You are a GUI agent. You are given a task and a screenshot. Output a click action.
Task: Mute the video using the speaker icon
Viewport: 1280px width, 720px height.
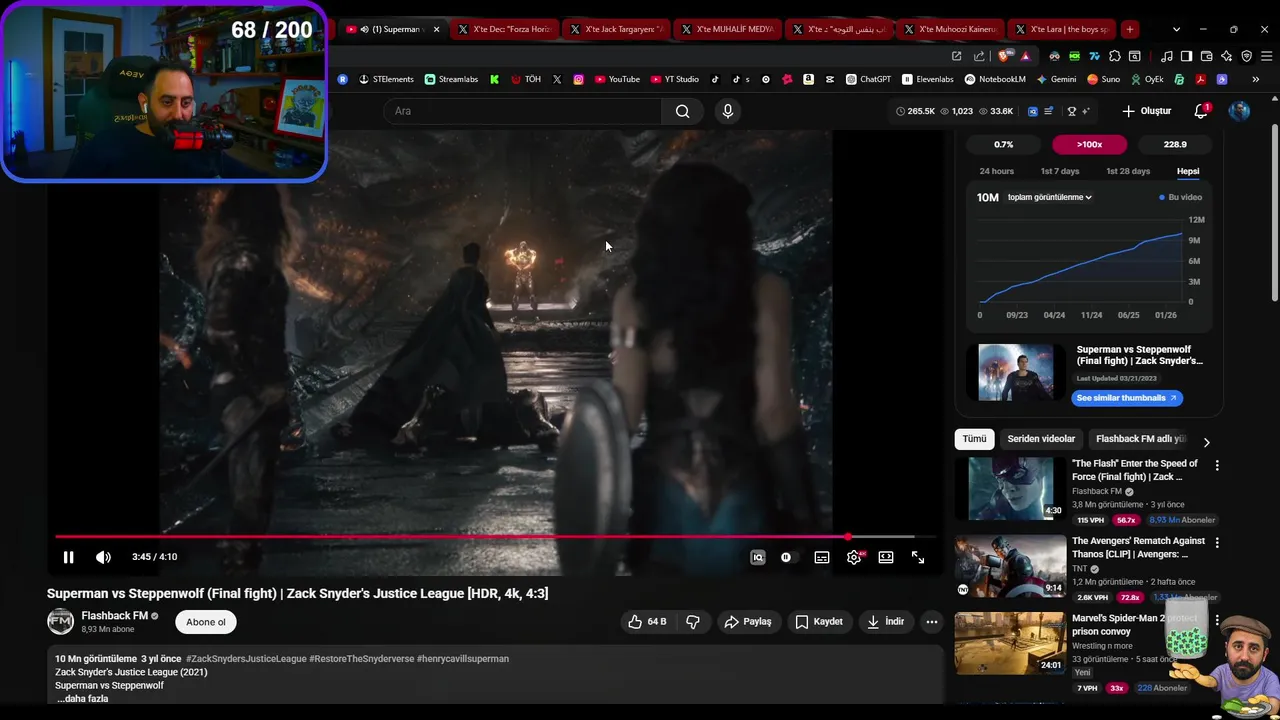pyautogui.click(x=103, y=557)
